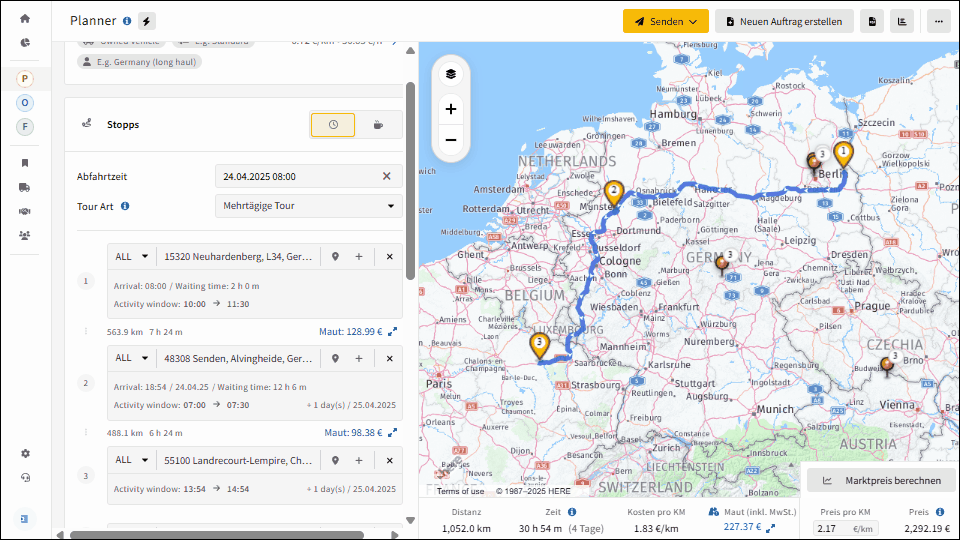This screenshot has height=540, width=960.
Task: Open the settings gear in the sidebar
Action: pyautogui.click(x=24, y=454)
